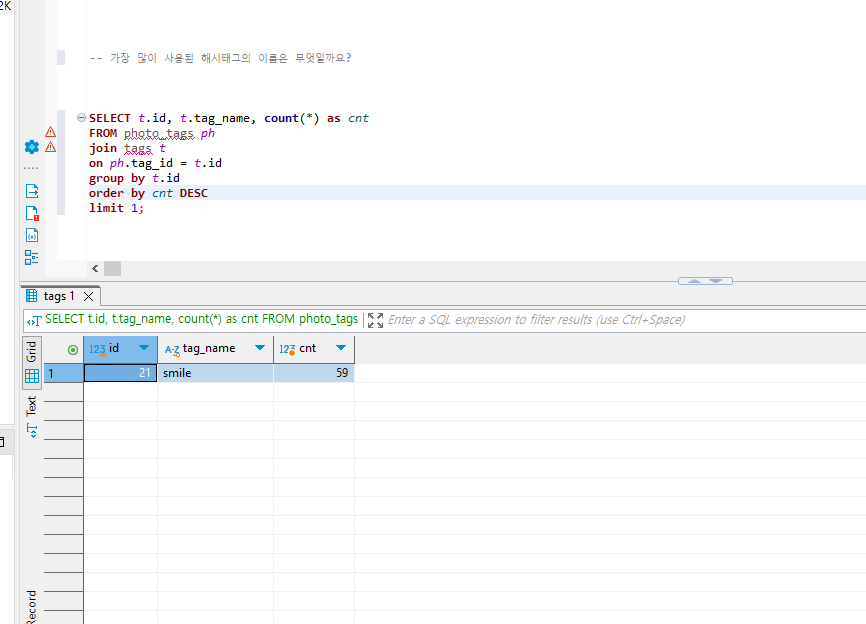Click the green circle row selector icon
The width and height of the screenshot is (866, 624).
point(73,350)
